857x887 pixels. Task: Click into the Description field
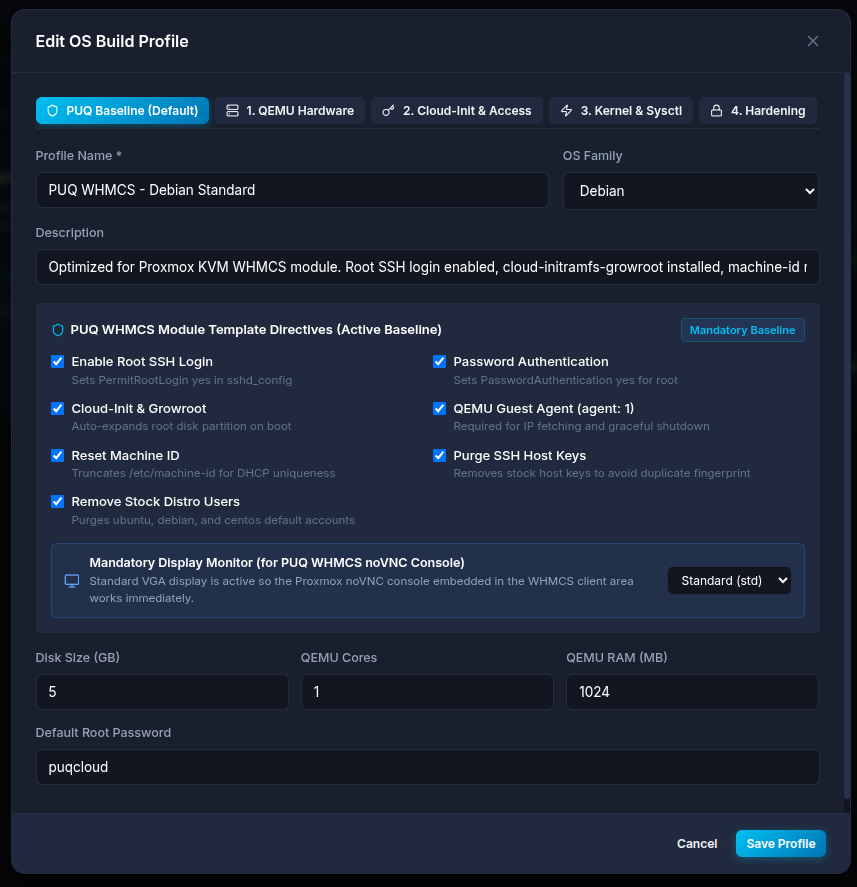coord(428,267)
